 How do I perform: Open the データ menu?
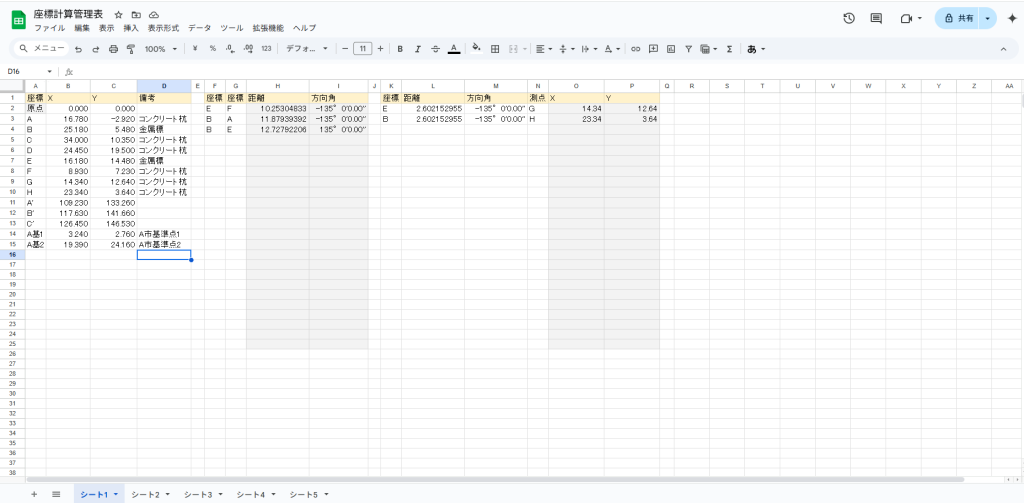[x=199, y=28]
